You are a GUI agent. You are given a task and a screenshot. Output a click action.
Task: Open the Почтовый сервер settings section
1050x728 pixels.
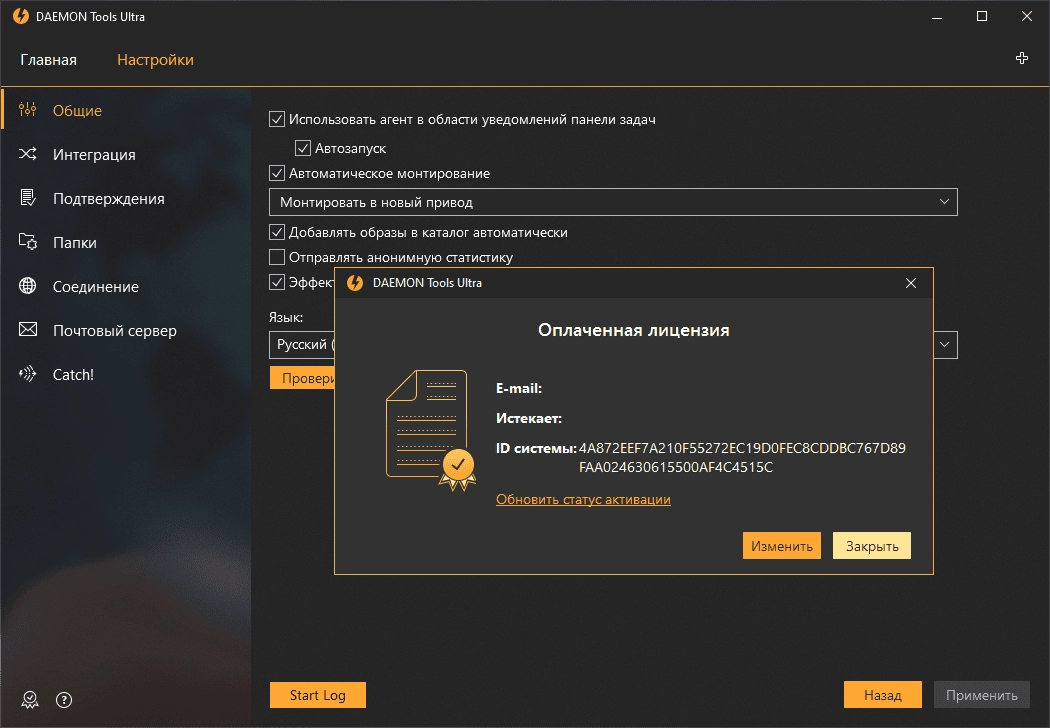(126, 330)
